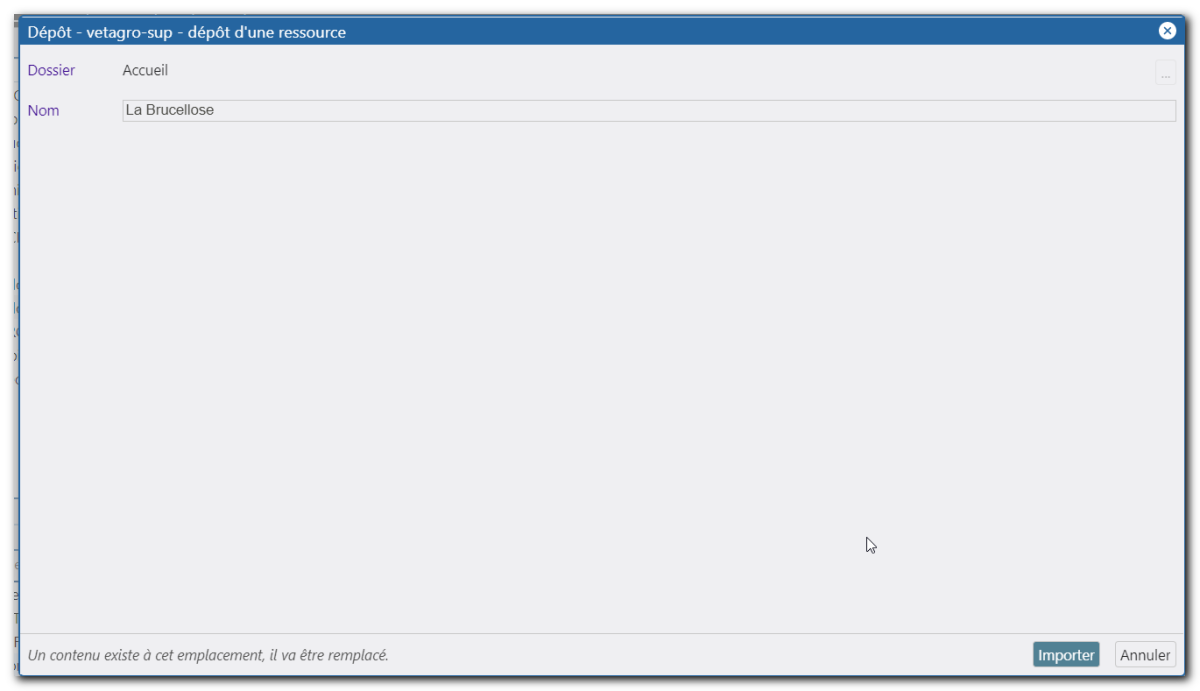
Task: Select the 'Un contenu existe' status text
Action: tap(84, 655)
